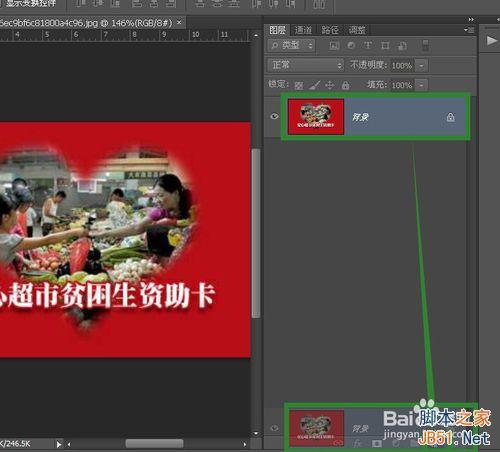Switch to the 路径 tab
This screenshot has height=452, width=500.
(x=330, y=30)
